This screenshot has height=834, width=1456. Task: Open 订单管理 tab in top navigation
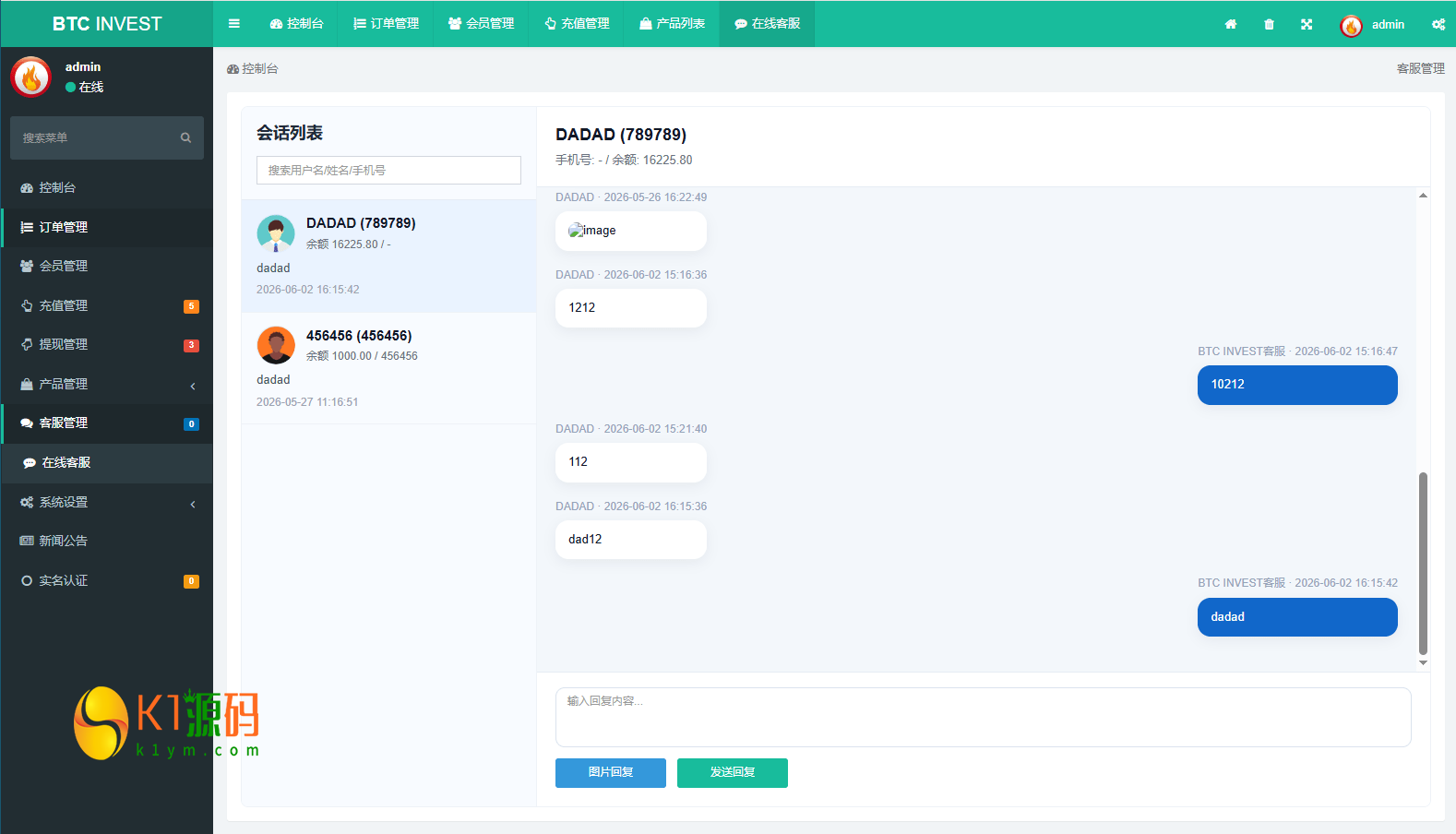tap(386, 24)
